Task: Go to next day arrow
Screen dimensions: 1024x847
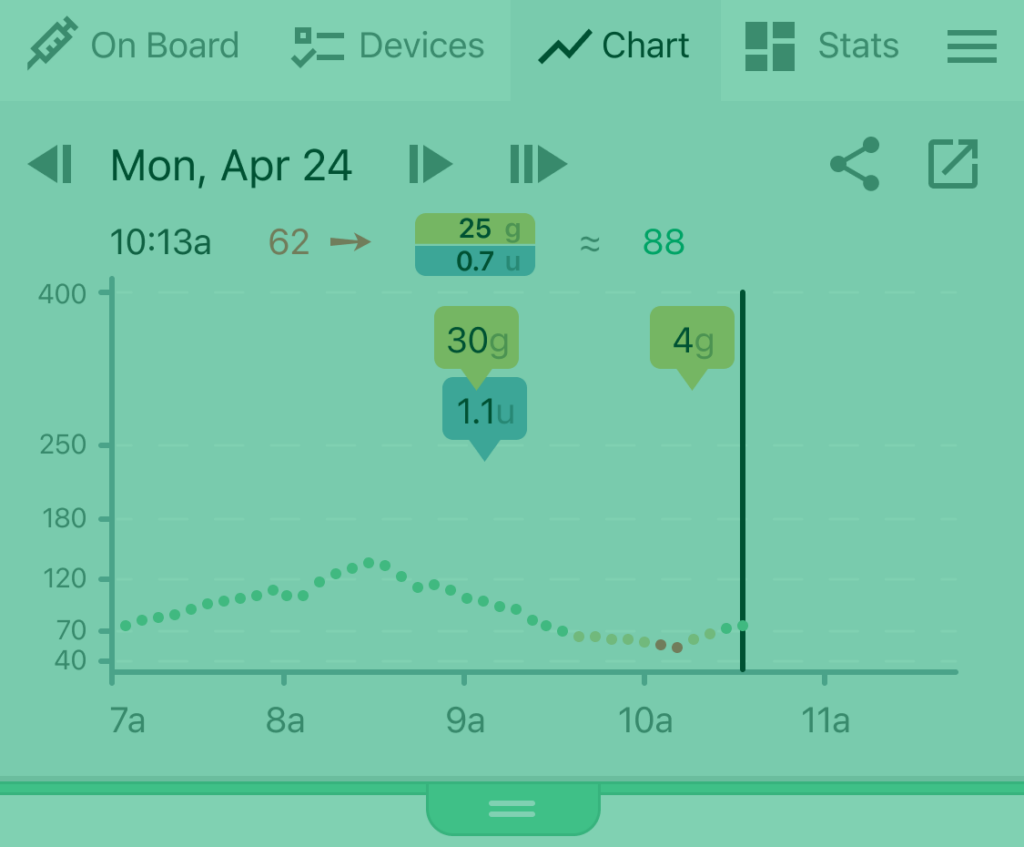Action: click(x=431, y=164)
